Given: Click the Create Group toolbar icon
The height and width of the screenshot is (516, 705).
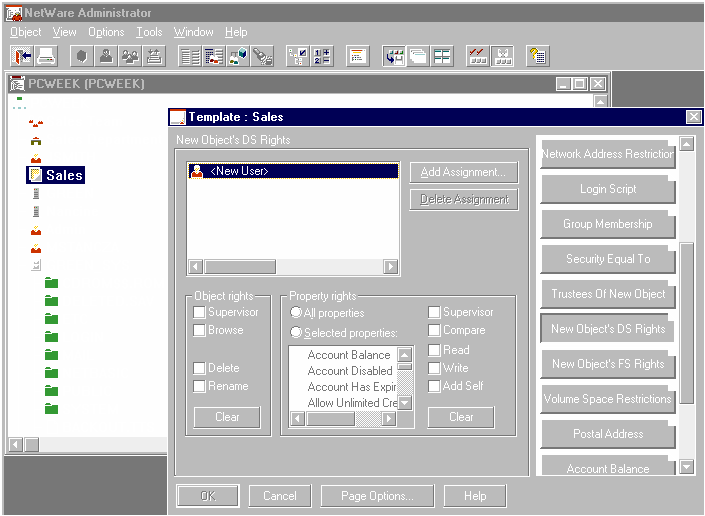Looking at the screenshot, I should click(130, 56).
